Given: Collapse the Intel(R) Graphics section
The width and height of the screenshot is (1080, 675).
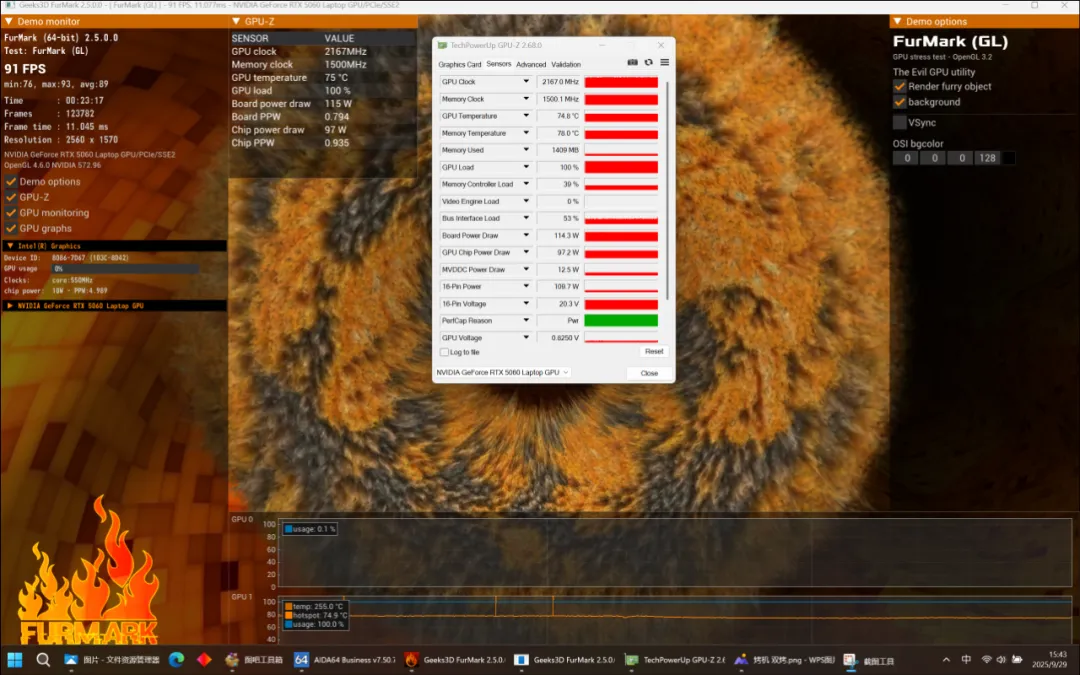Looking at the screenshot, I should tap(10, 246).
